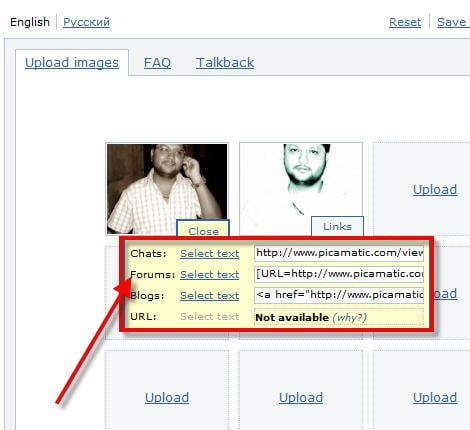
Task: Open Links for the second image
Action: tap(337, 226)
